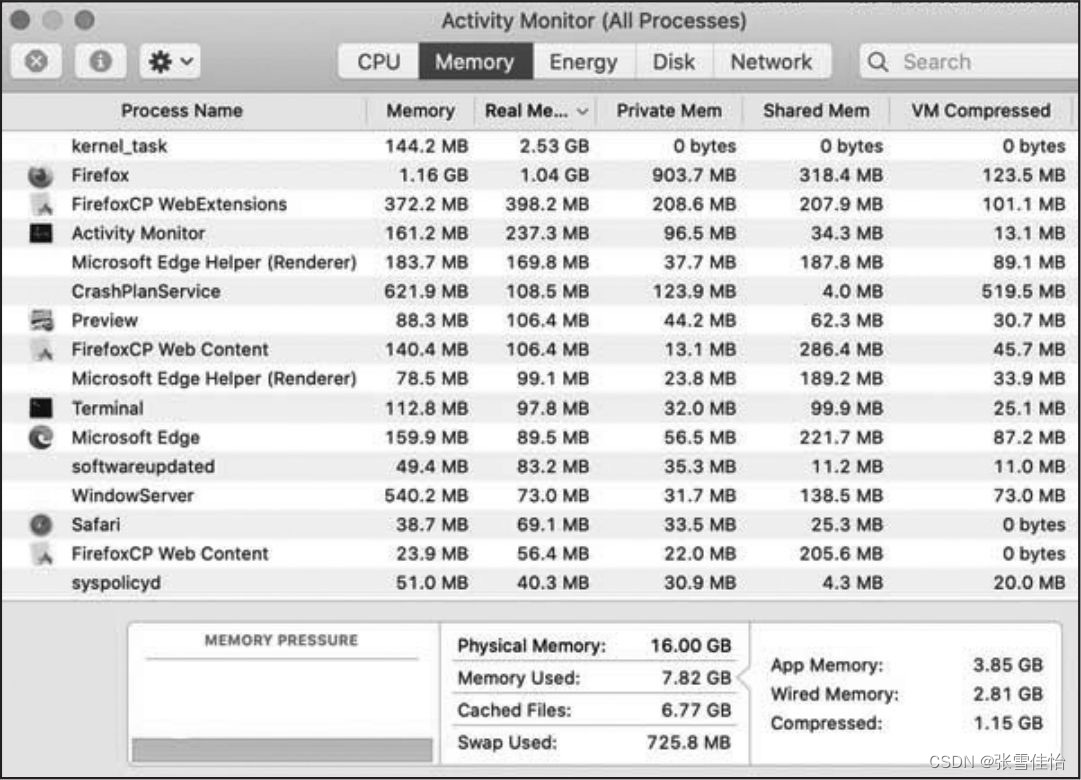Sort by Private Mem column header

click(x=669, y=111)
